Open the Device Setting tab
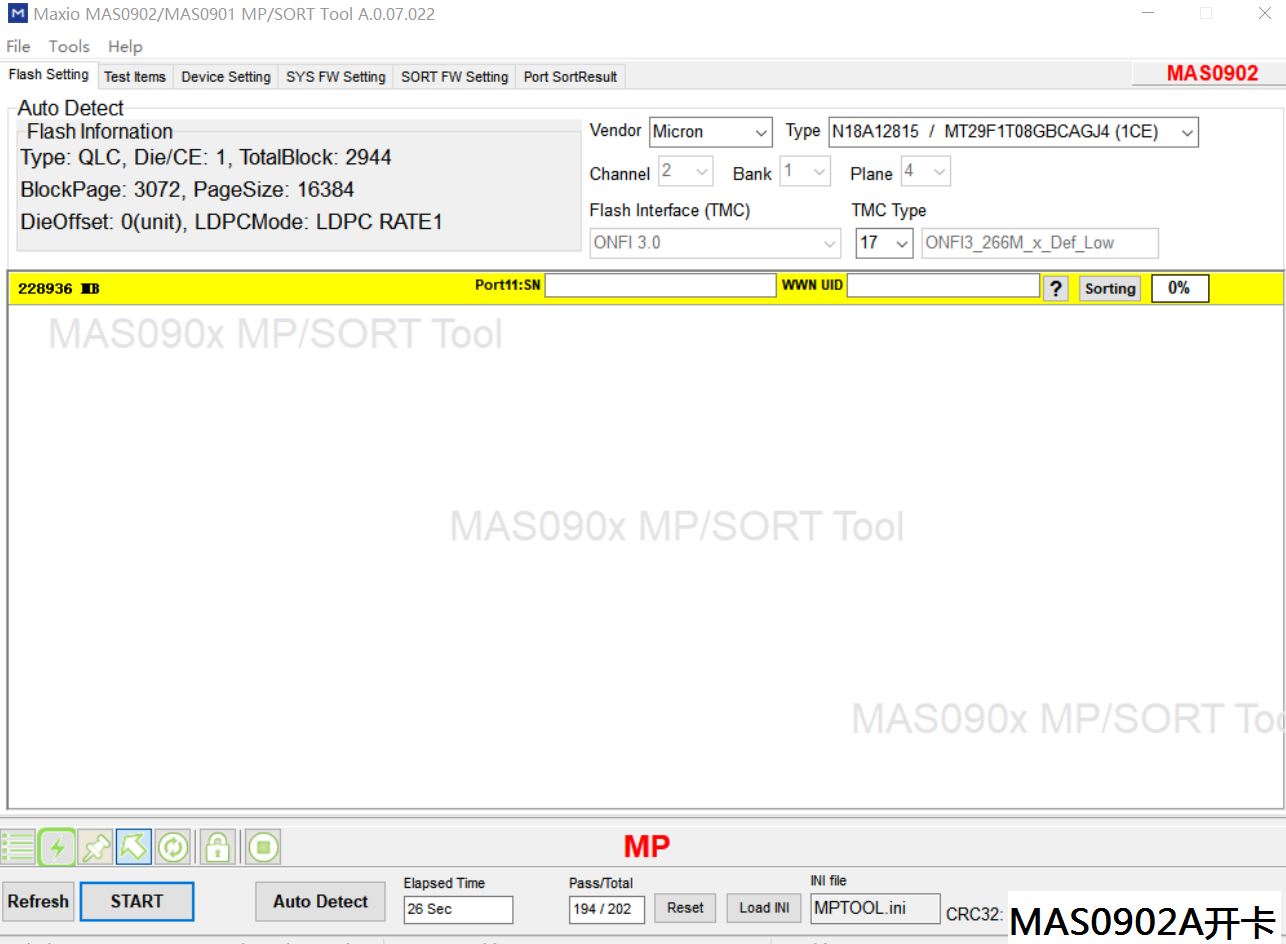The height and width of the screenshot is (944, 1286). pos(226,77)
